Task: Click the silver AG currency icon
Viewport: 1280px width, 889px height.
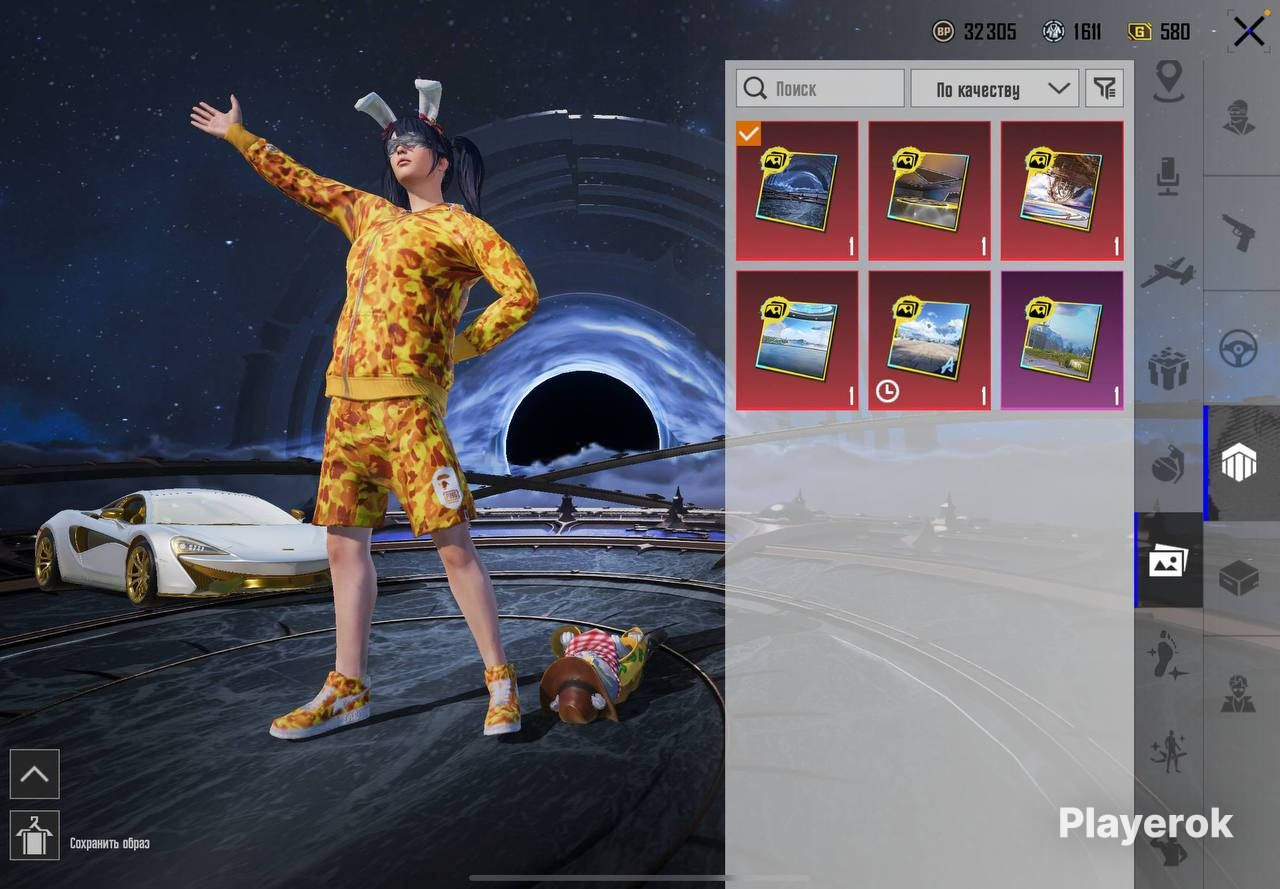Action: tap(1053, 32)
